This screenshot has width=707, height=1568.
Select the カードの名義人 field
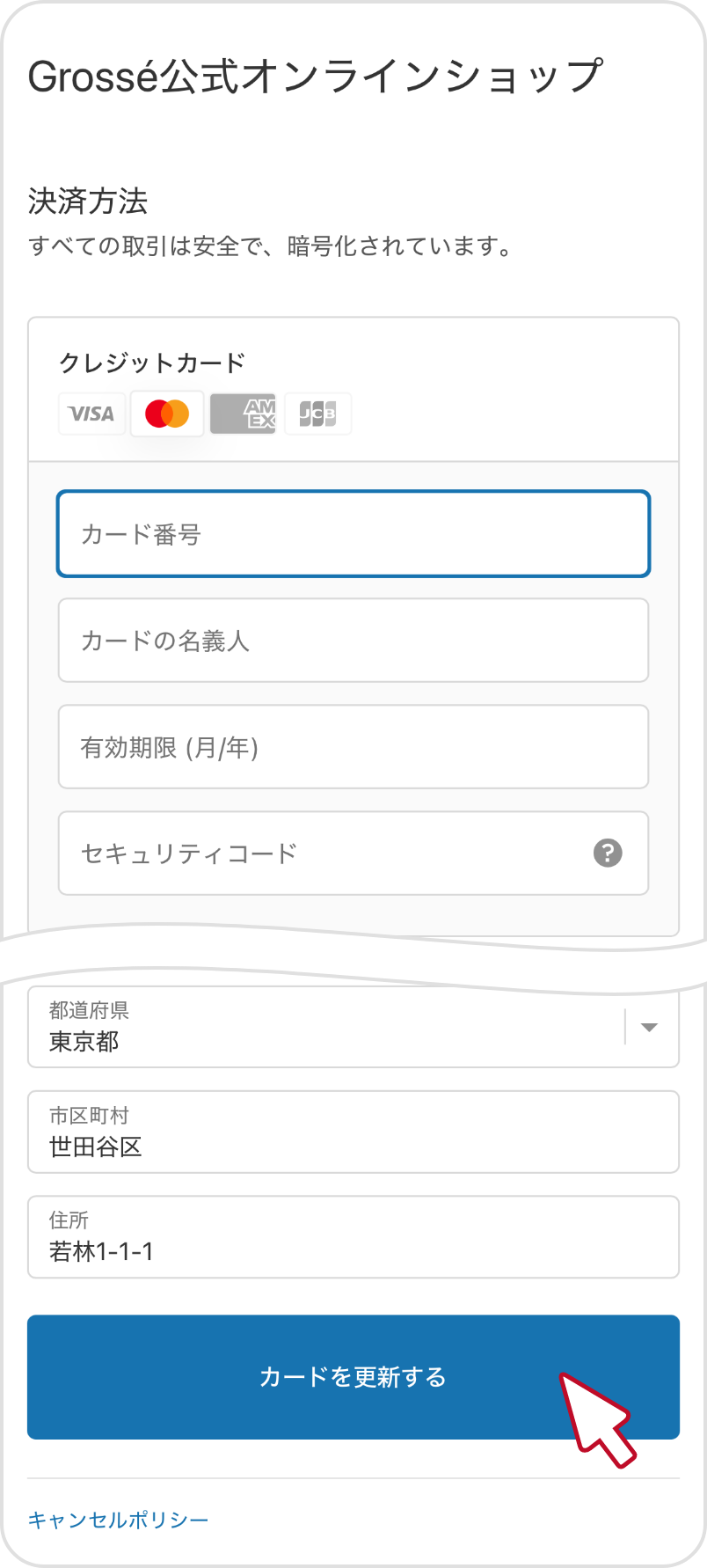[x=353, y=641]
